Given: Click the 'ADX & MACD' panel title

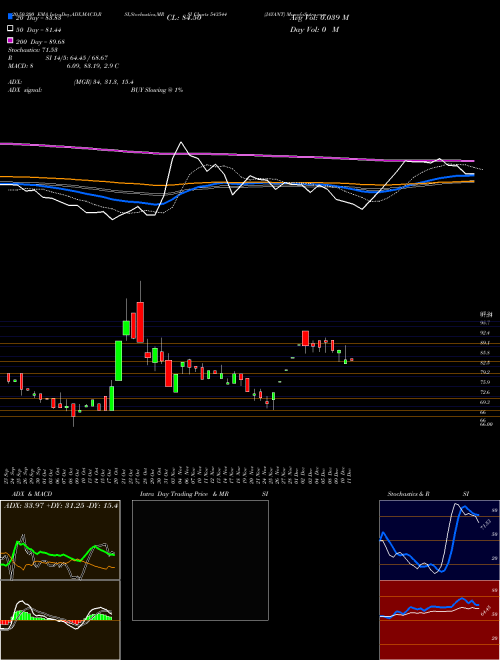Looking at the screenshot, I should point(32,494).
